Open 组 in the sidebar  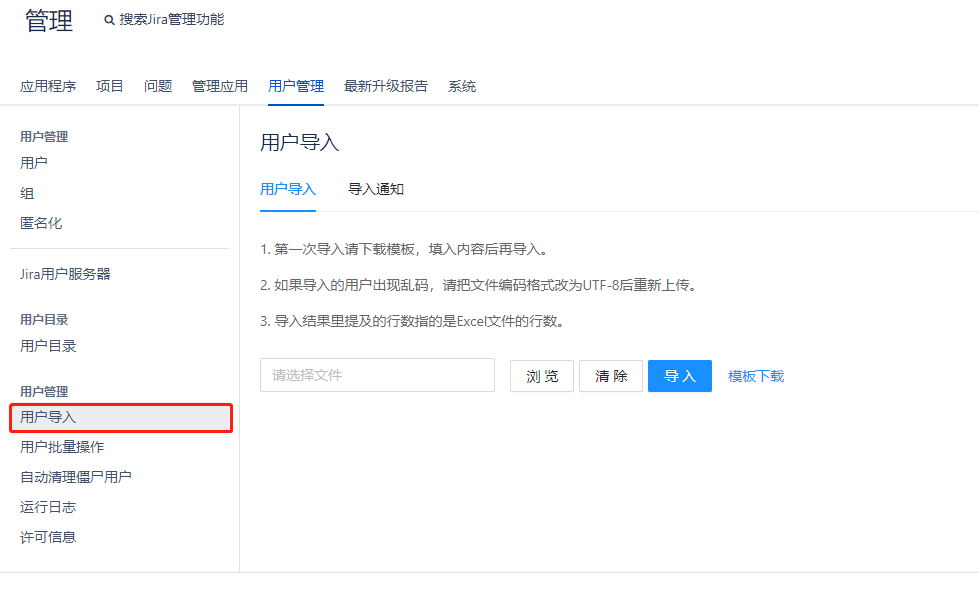(27, 193)
